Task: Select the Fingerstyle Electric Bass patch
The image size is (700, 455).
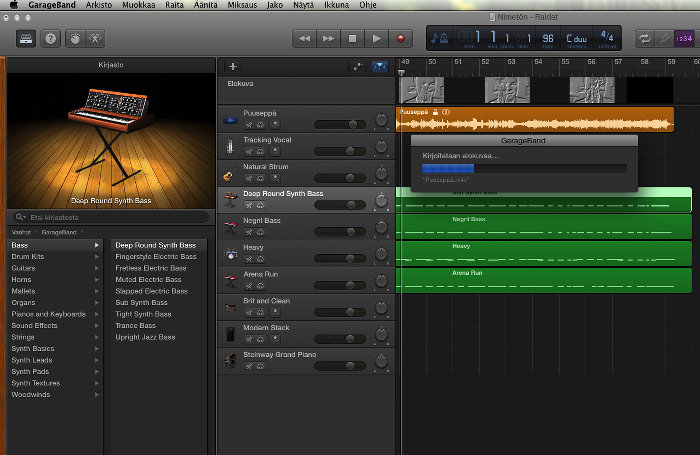Action: coord(156,257)
